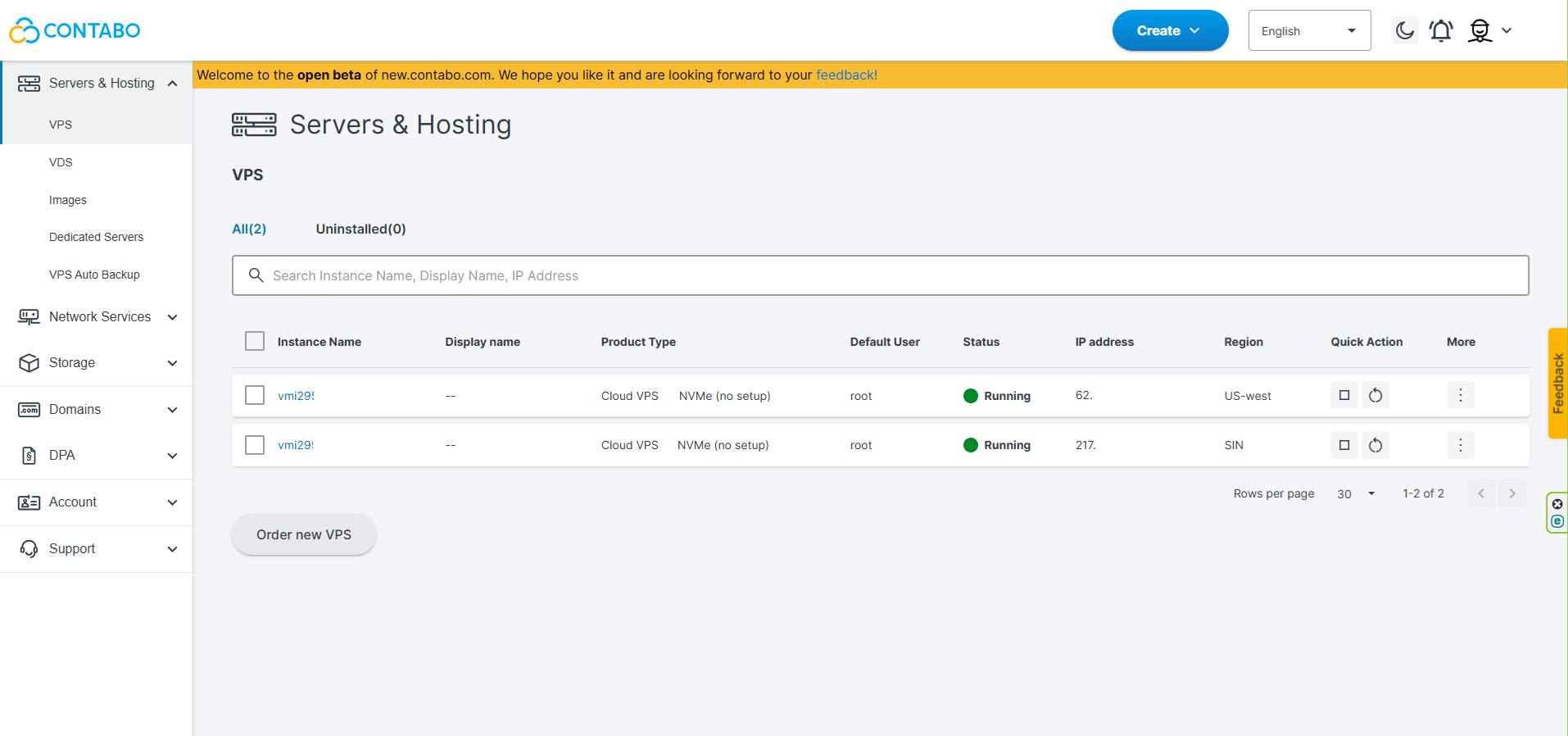Expand the Network Services sidebar section
This screenshot has width=1568, height=736.
pos(97,317)
